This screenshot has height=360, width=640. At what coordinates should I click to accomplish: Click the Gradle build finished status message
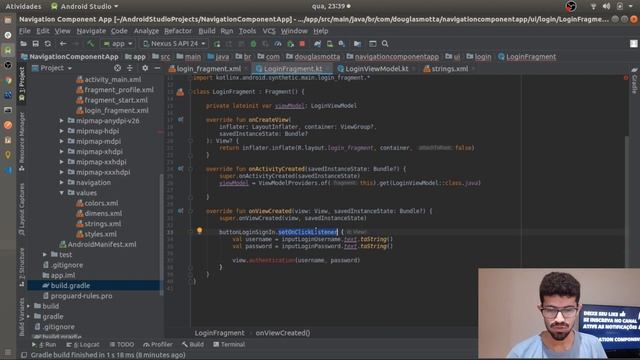coord(108,355)
